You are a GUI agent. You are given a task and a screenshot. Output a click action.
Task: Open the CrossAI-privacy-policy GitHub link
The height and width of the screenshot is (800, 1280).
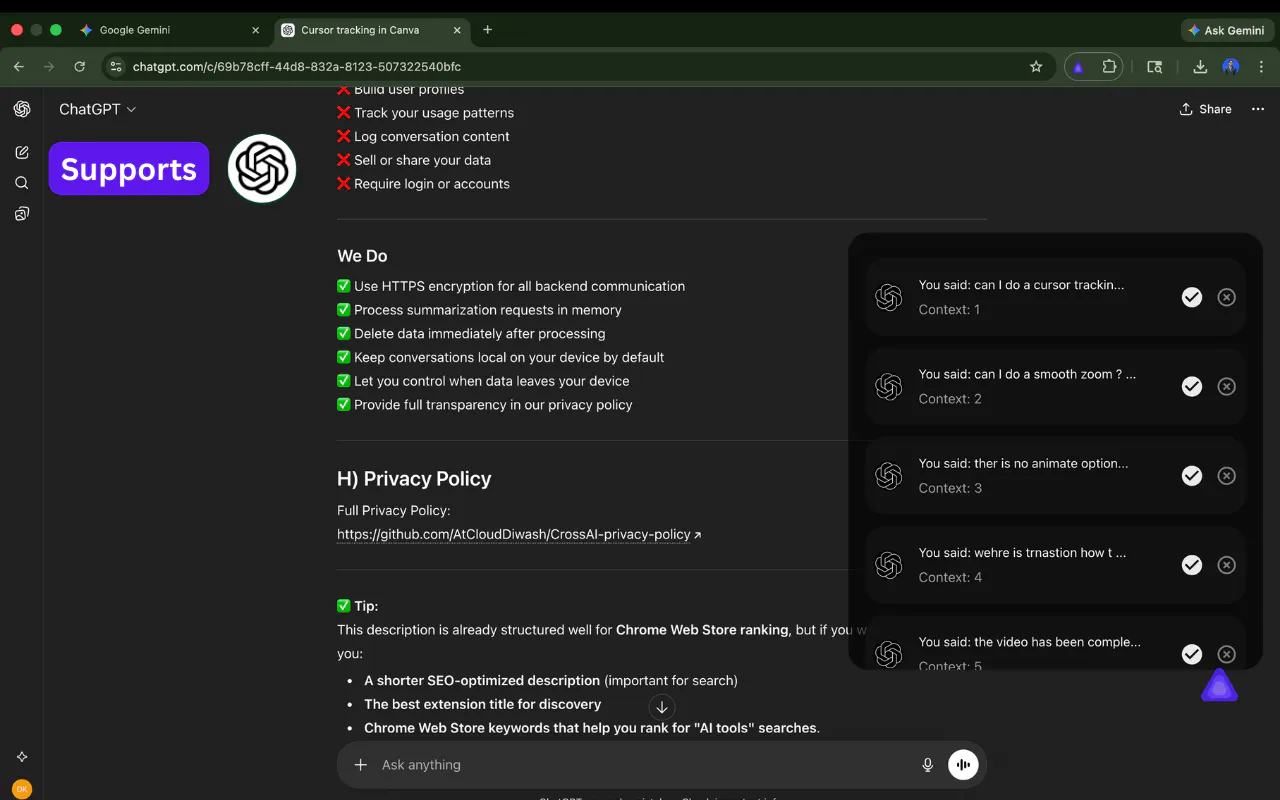519,534
